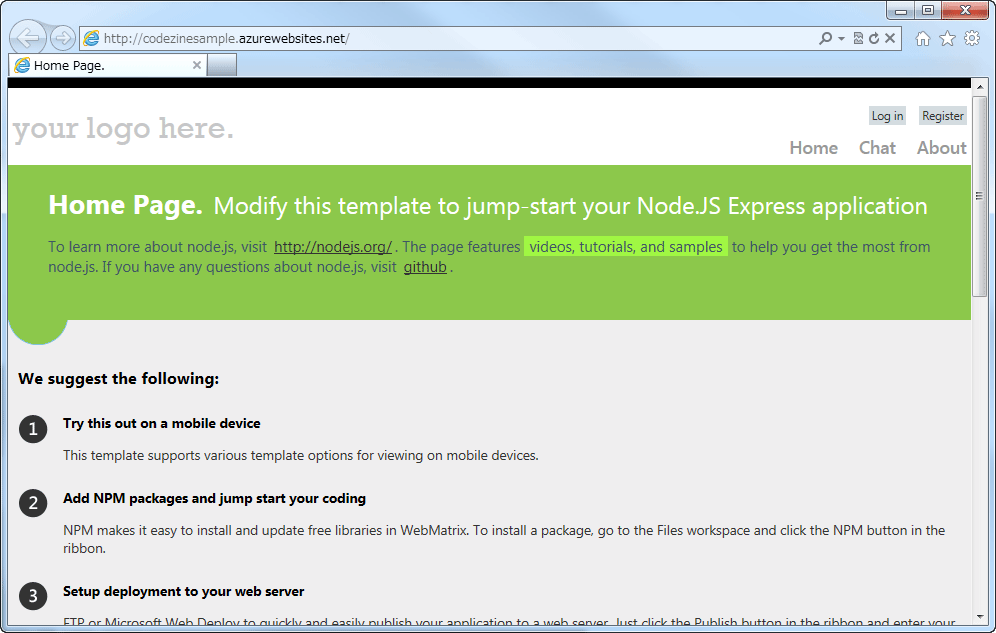This screenshot has height=633, width=996.
Task: Click the your logo here. title
Action: point(123,129)
